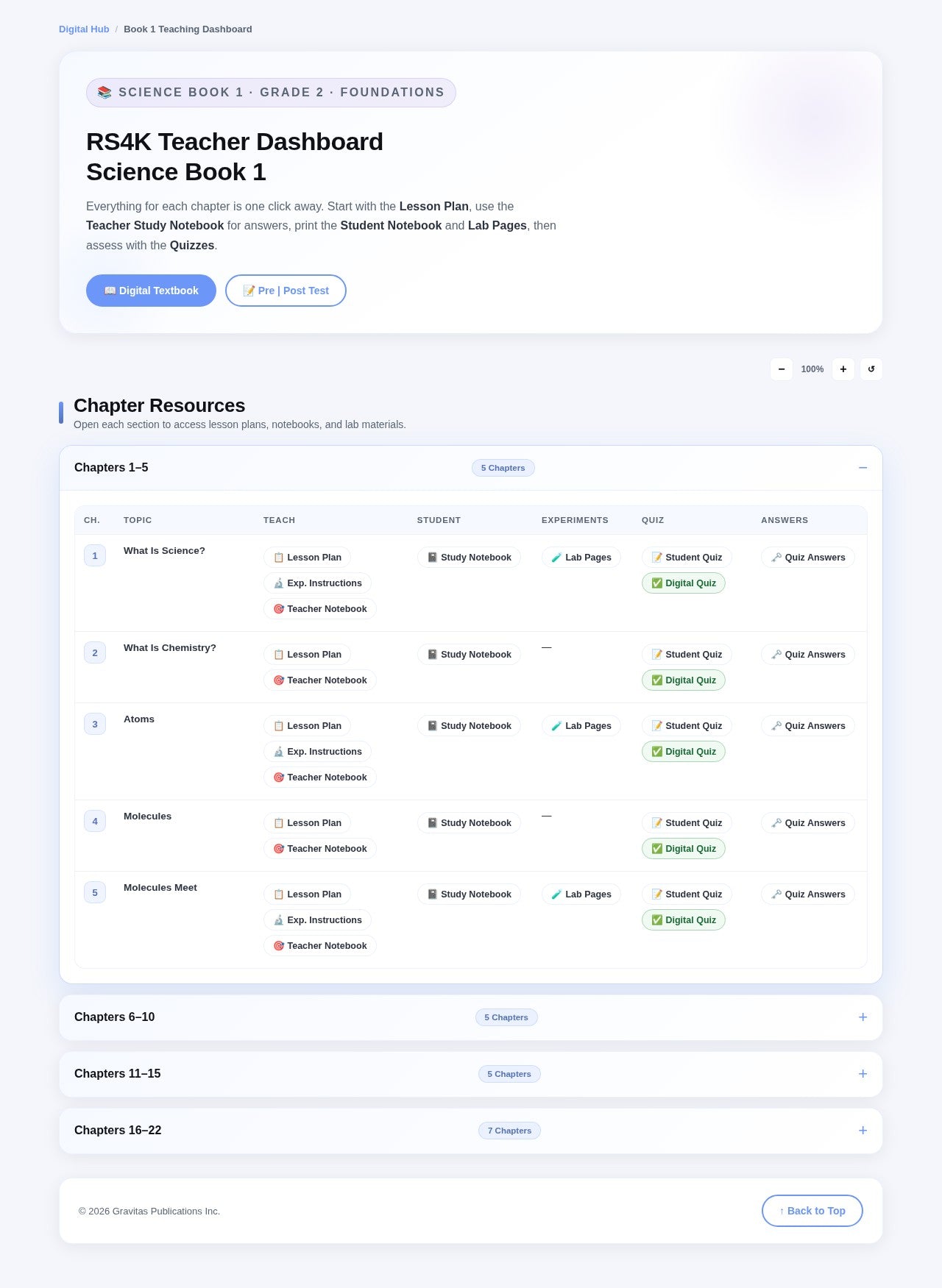Open Chapter 2 Teacher Notebook
This screenshot has width=942, height=1288.
pos(319,680)
